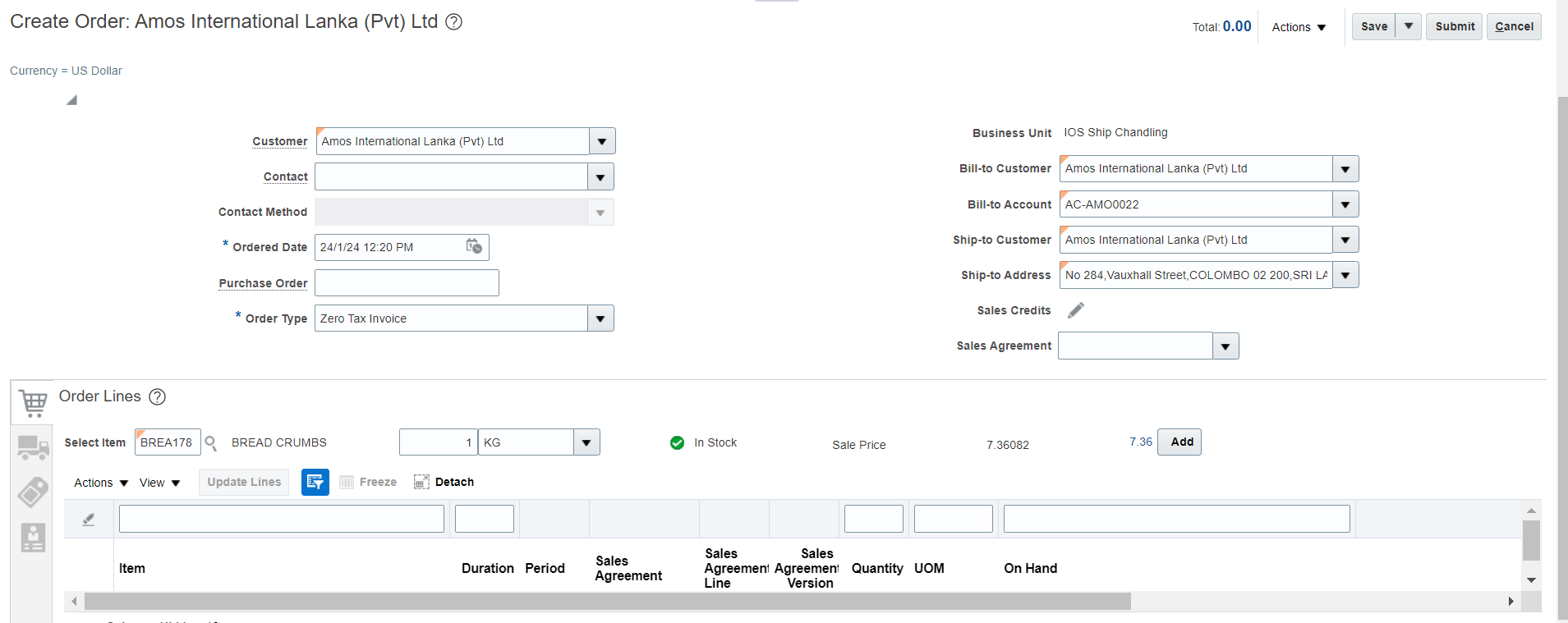The width and height of the screenshot is (1568, 623).
Task: Click the BREAD CRUMBS item description
Action: pyautogui.click(x=279, y=442)
